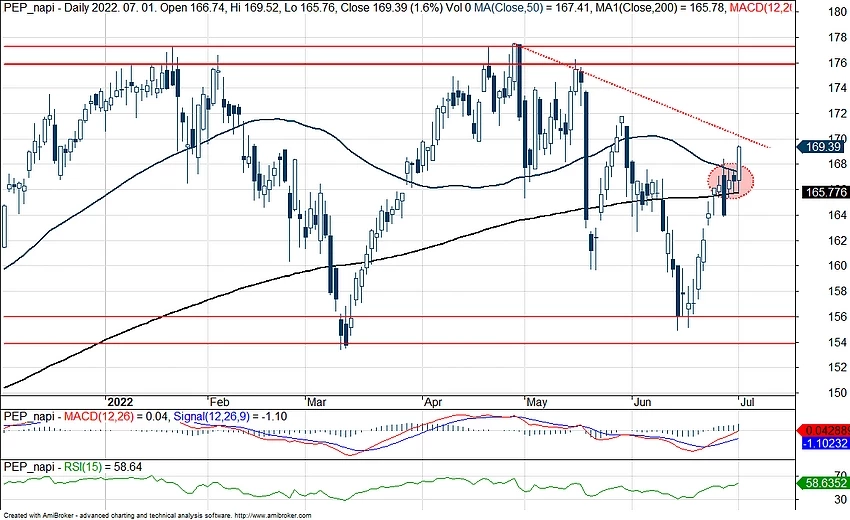
Task: Click the 150 price axis label
Action: point(838,392)
